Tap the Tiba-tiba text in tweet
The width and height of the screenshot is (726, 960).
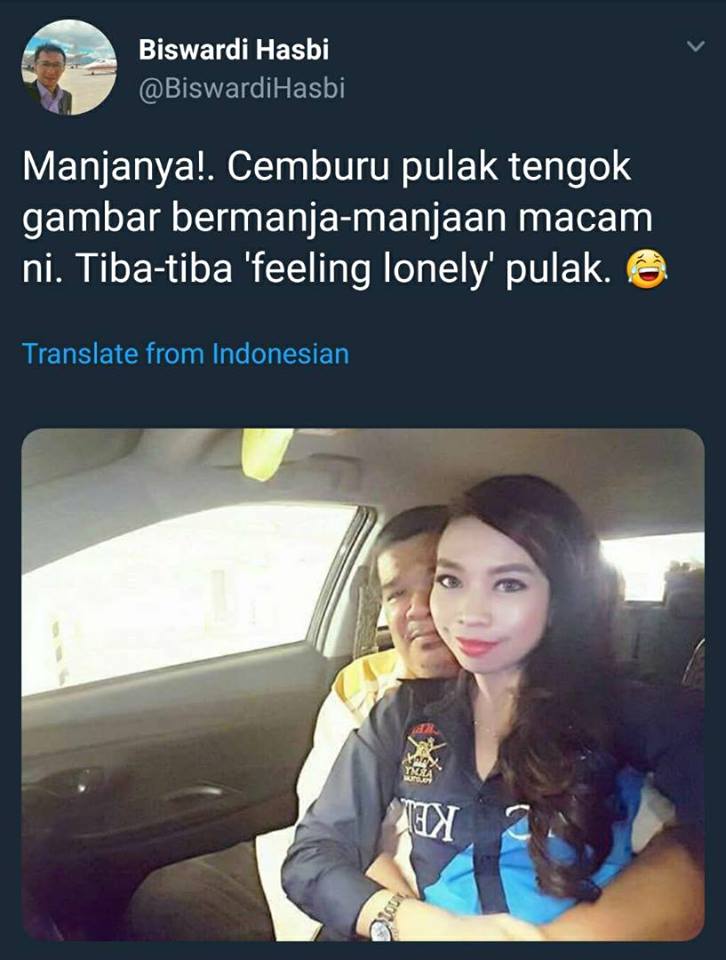point(153,270)
